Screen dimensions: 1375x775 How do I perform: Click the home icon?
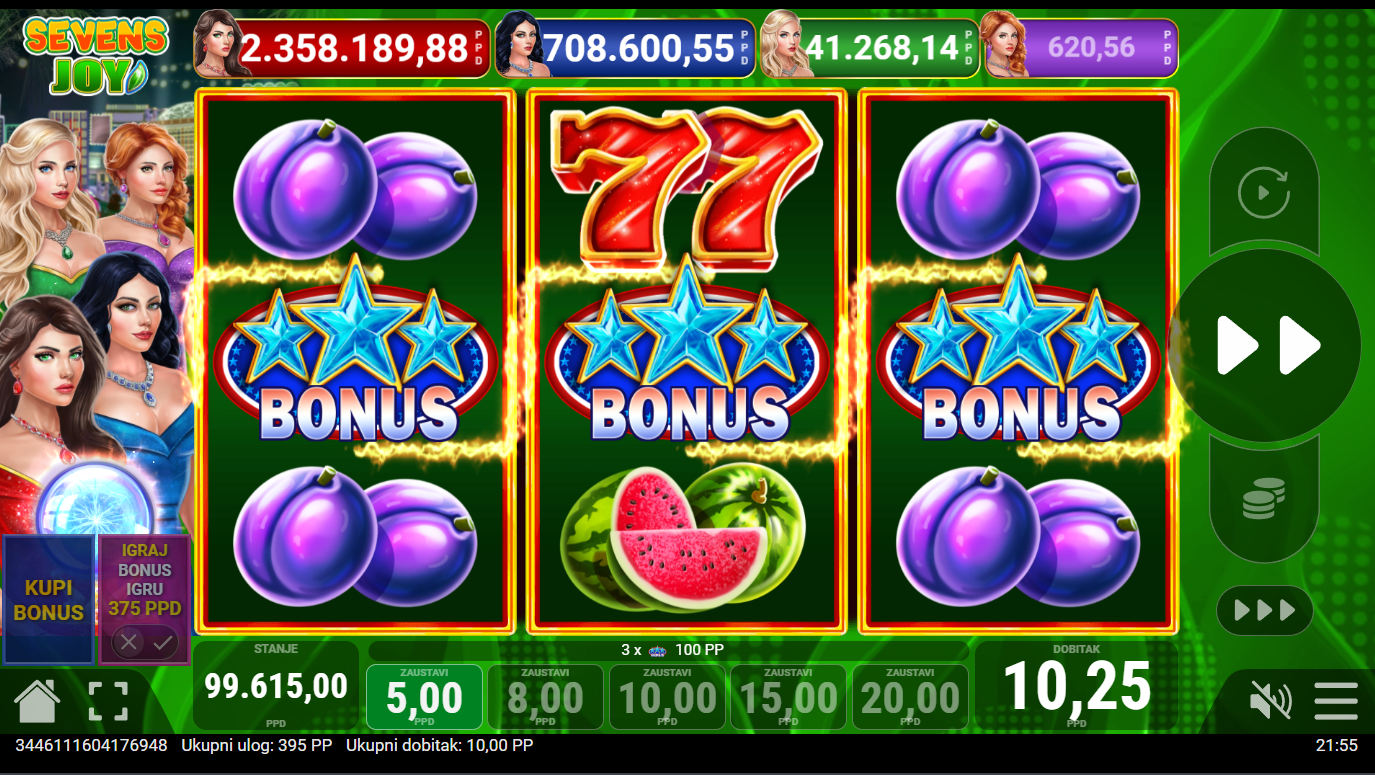(x=37, y=701)
